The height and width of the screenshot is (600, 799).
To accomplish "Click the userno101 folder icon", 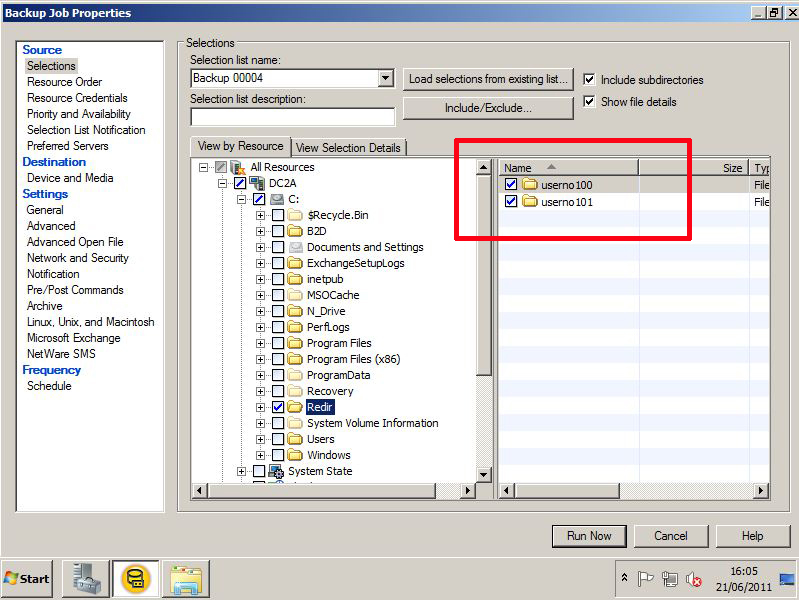I will tap(530, 201).
